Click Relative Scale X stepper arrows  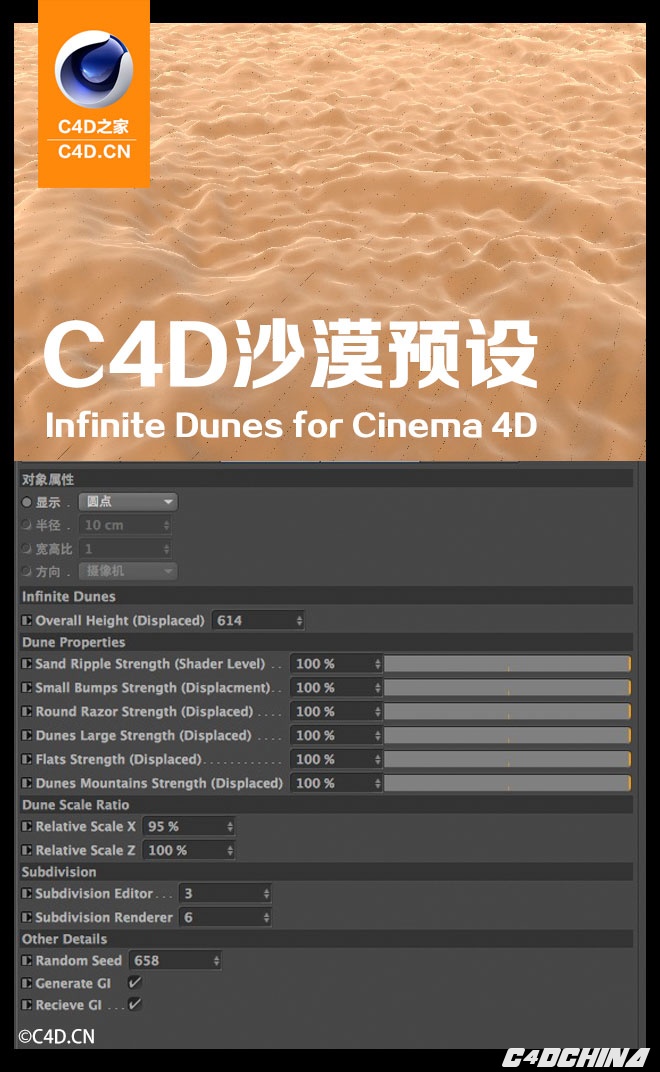coord(230,826)
